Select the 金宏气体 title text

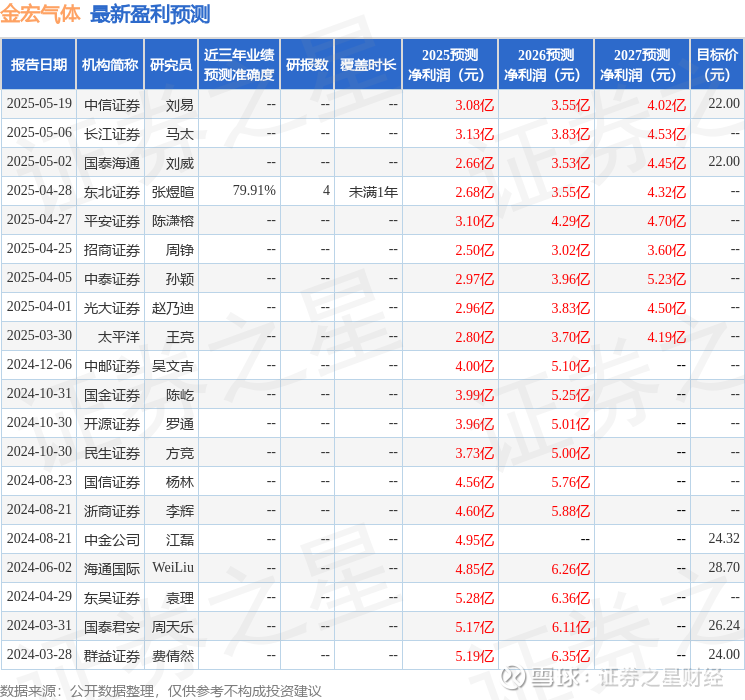pos(40,14)
